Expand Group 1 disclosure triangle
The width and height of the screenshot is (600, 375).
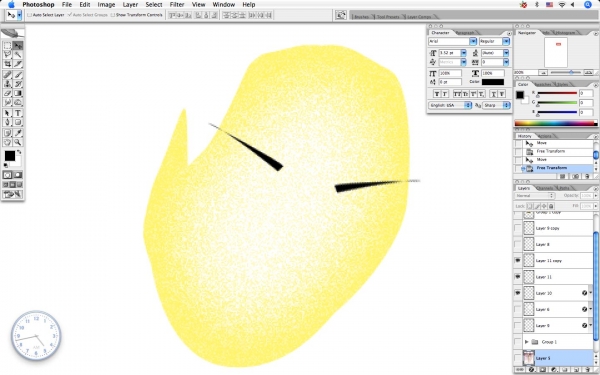tap(527, 342)
